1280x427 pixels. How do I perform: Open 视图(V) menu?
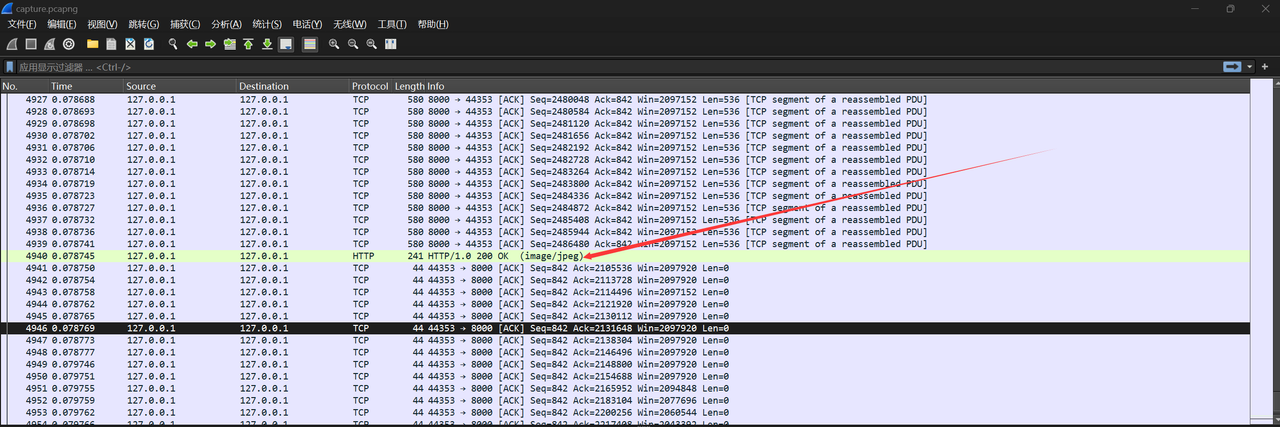pos(102,24)
